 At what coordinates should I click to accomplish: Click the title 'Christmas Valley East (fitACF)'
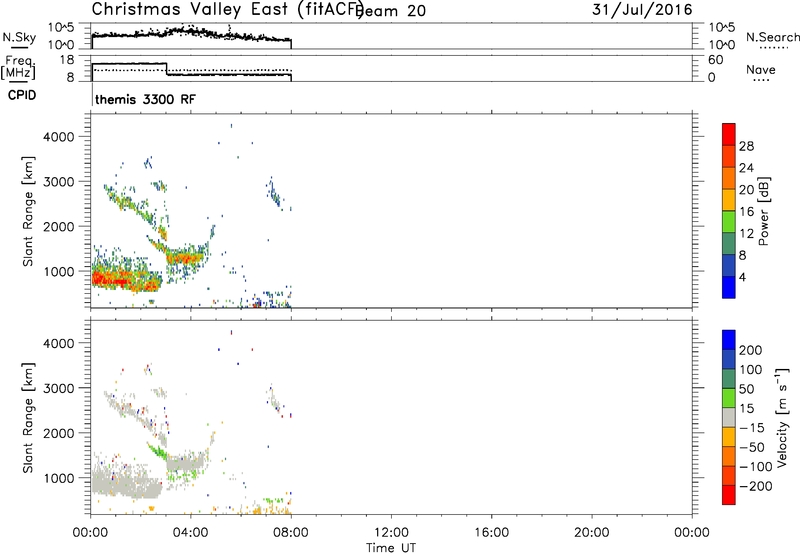(228, 9)
